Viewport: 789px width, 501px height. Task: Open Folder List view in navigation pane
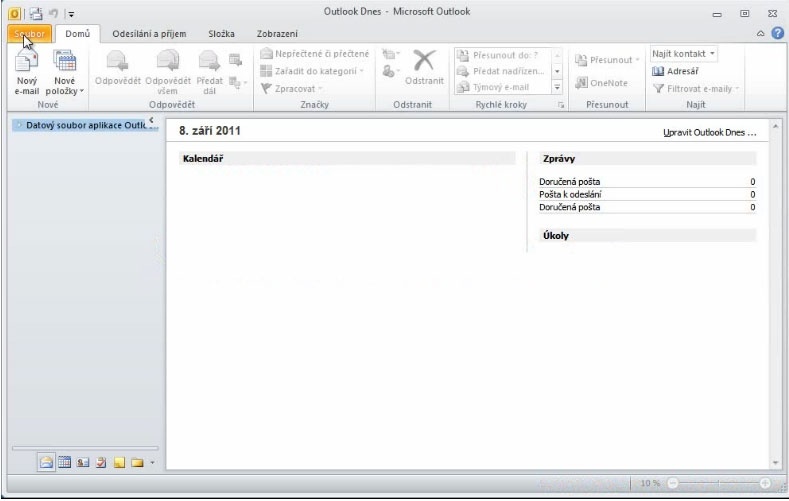(137, 462)
